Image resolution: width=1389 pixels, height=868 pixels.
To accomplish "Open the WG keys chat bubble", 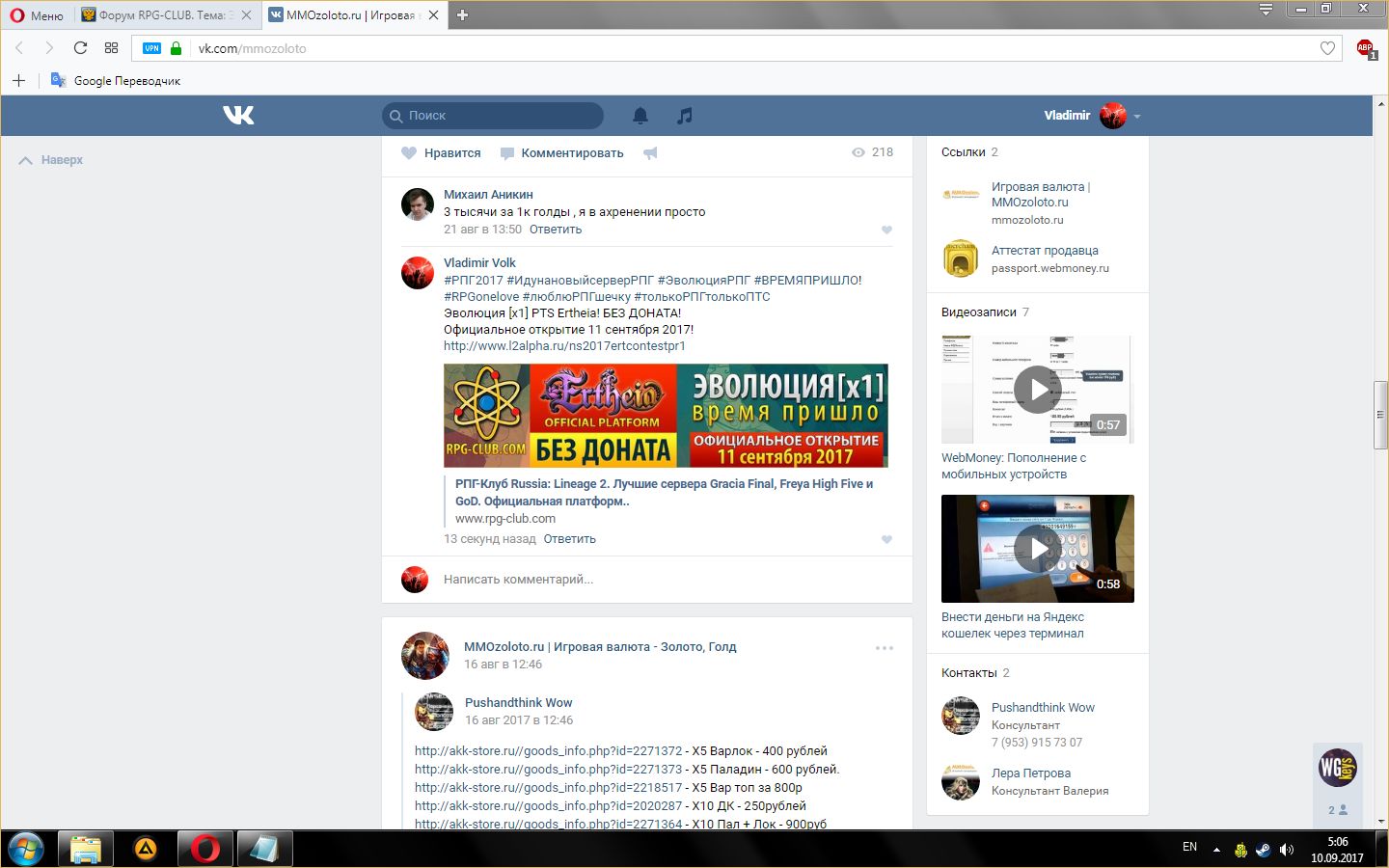I will (1338, 768).
